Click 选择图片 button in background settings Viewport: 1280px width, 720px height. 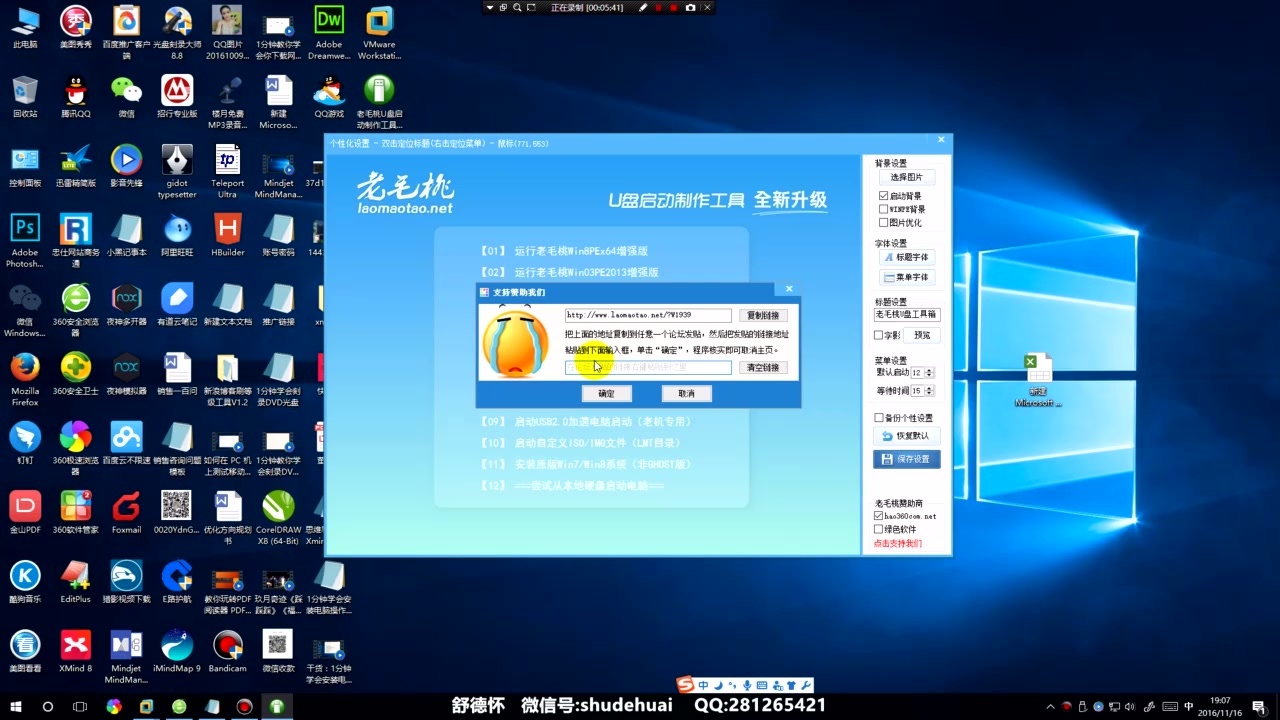click(x=907, y=177)
